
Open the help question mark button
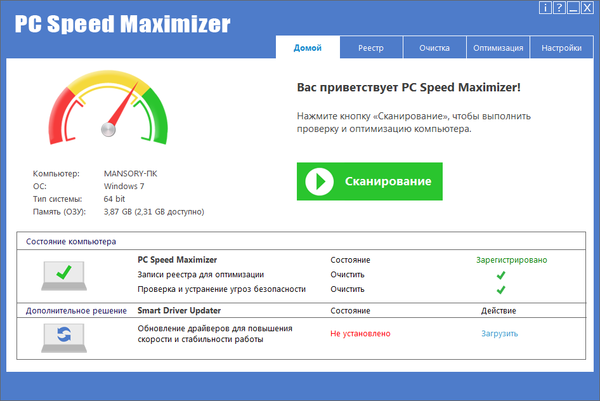(x=559, y=7)
